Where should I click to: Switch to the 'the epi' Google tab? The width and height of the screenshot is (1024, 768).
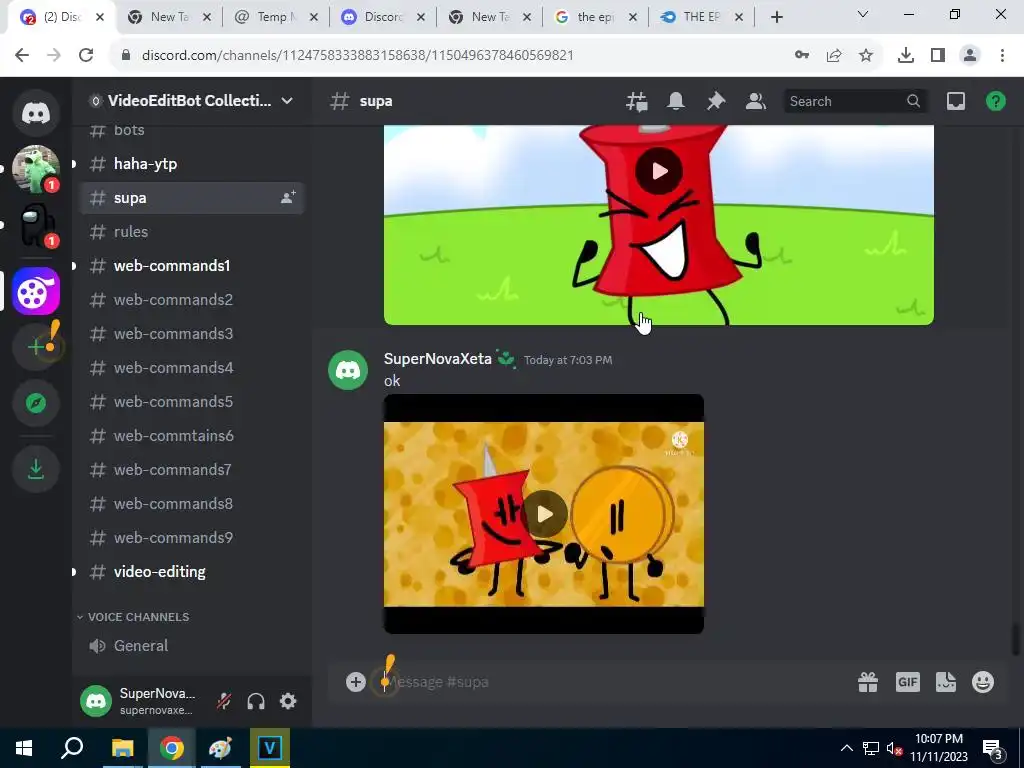(596, 17)
